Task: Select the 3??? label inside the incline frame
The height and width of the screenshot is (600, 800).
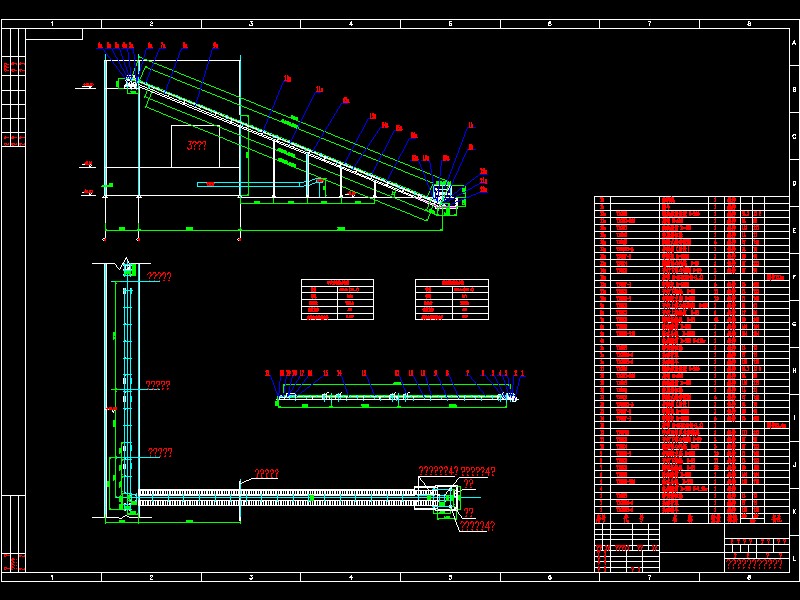Action: (196, 146)
